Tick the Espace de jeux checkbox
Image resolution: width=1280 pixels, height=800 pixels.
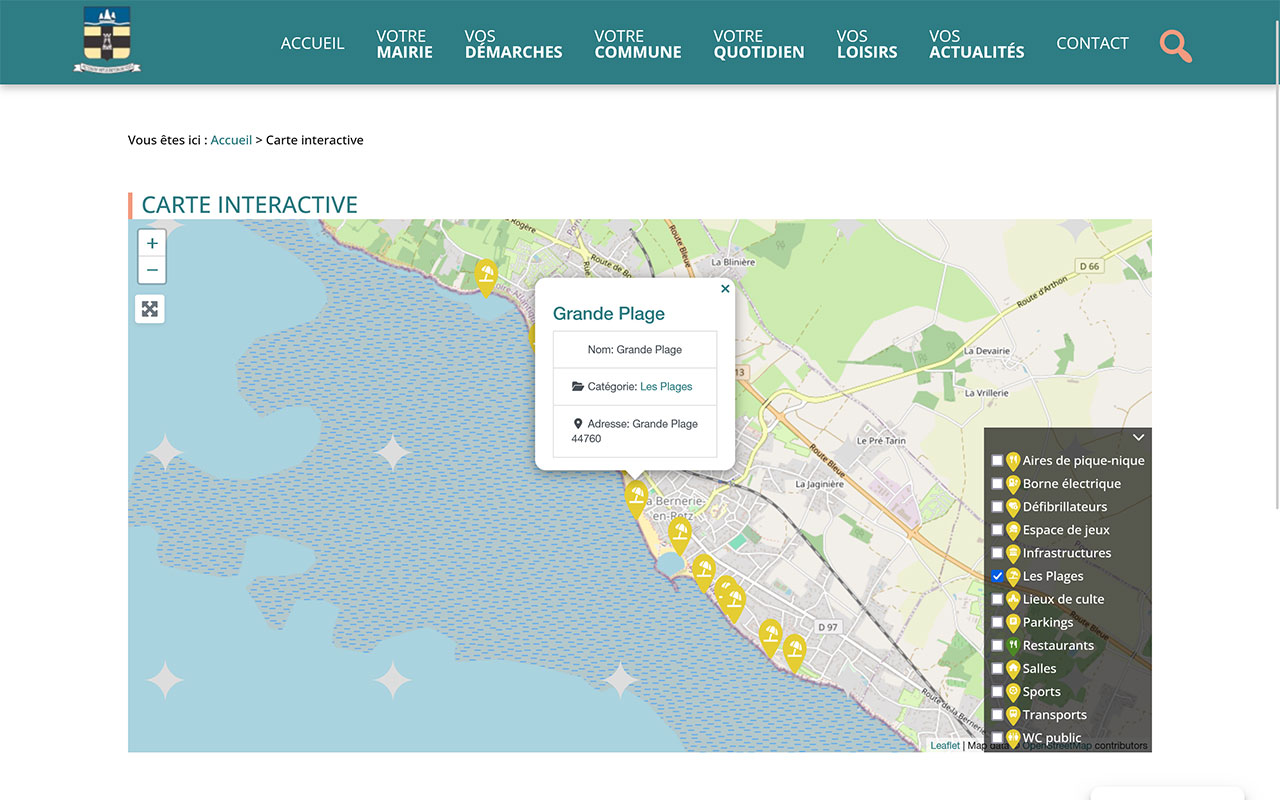click(x=997, y=530)
